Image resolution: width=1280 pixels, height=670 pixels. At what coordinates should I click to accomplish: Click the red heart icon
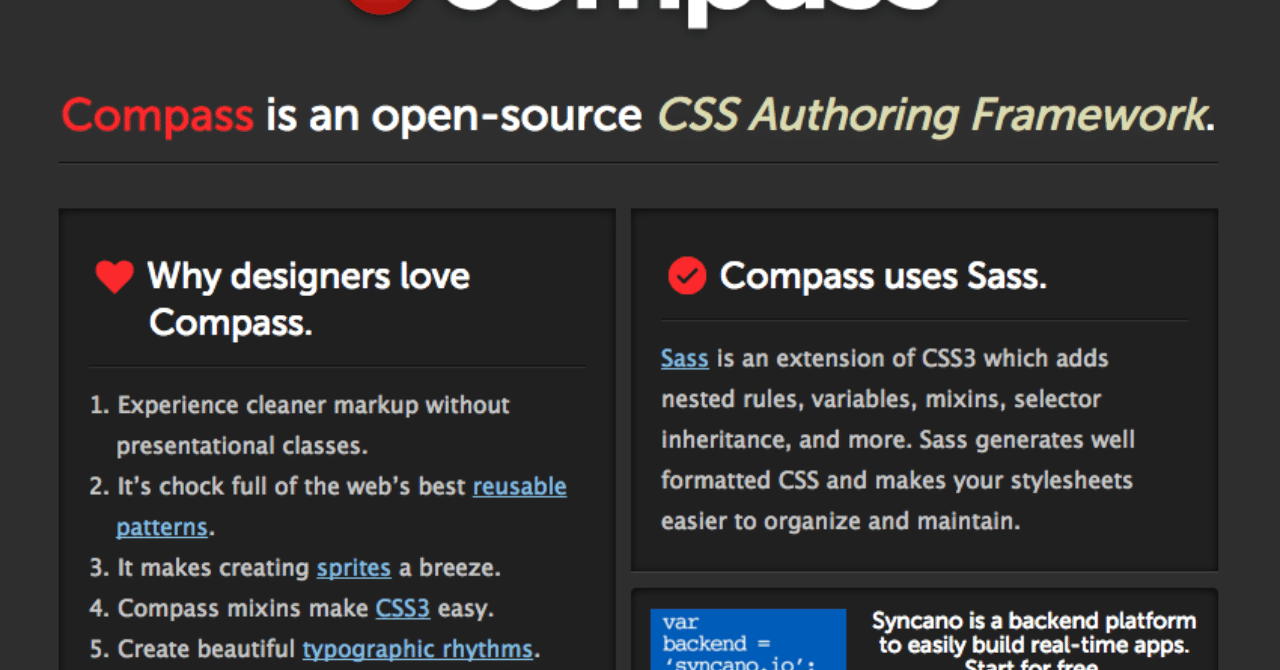pyautogui.click(x=114, y=277)
